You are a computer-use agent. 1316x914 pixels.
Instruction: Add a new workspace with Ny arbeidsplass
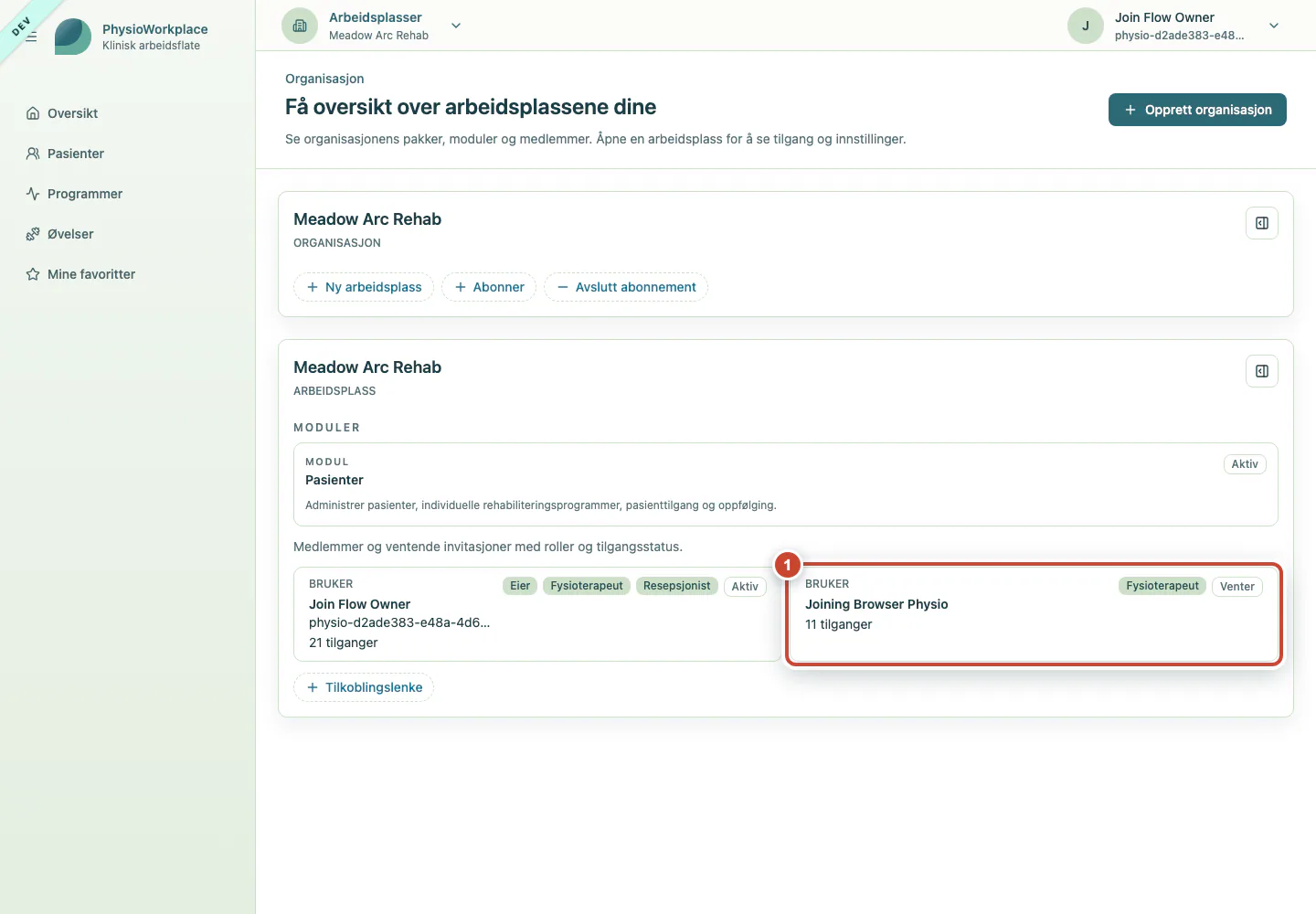click(364, 287)
